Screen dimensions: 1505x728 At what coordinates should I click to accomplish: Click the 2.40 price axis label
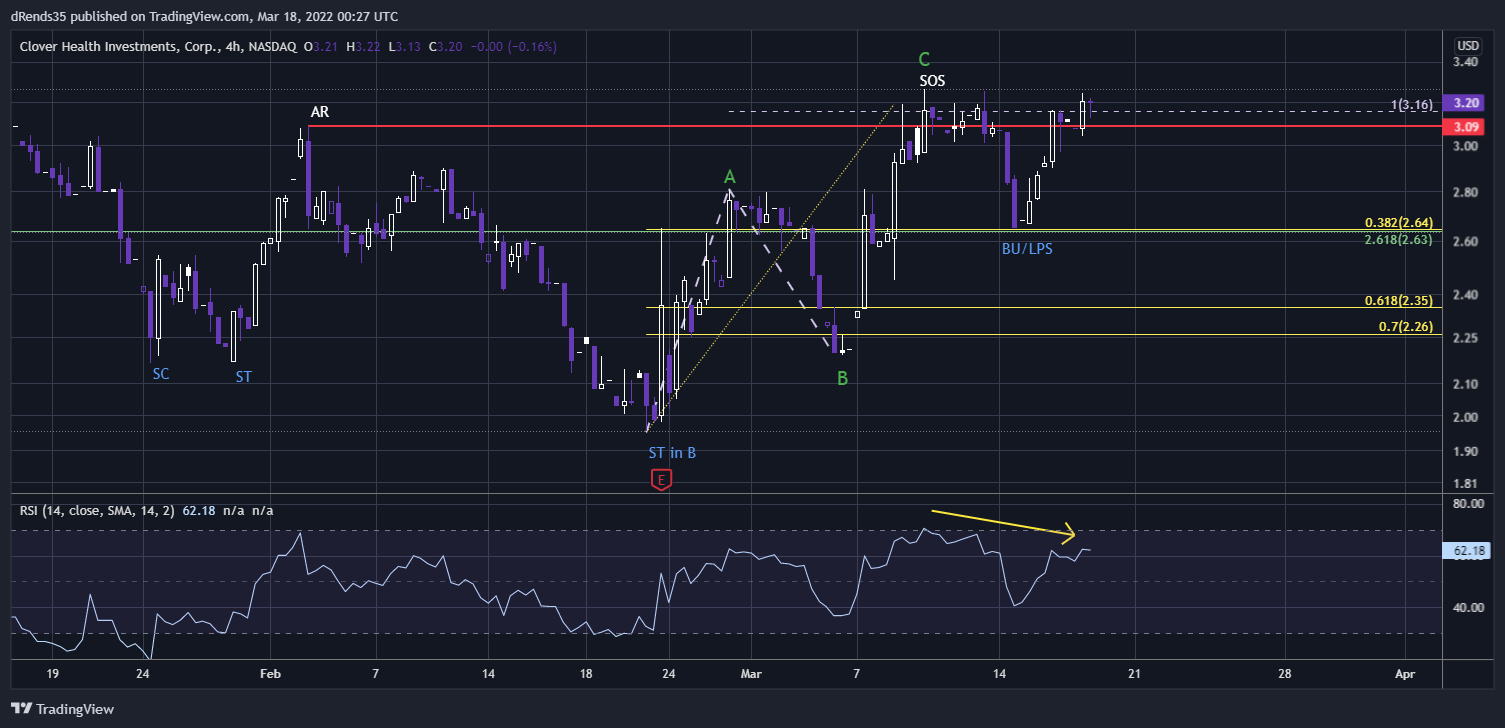pyautogui.click(x=1466, y=295)
